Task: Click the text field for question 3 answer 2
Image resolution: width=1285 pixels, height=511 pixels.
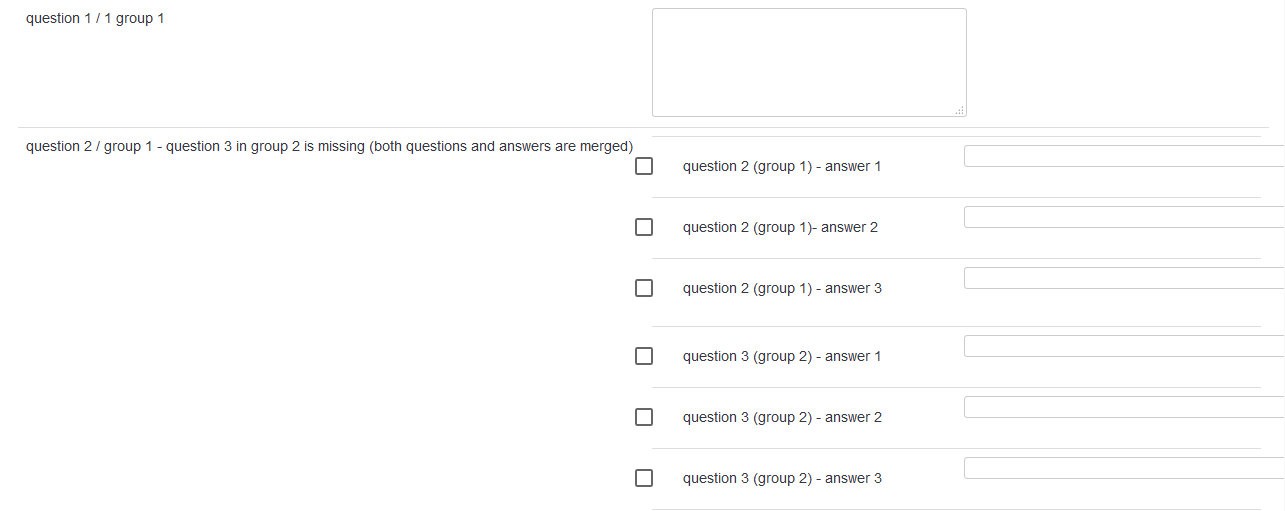Action: (x=1123, y=407)
